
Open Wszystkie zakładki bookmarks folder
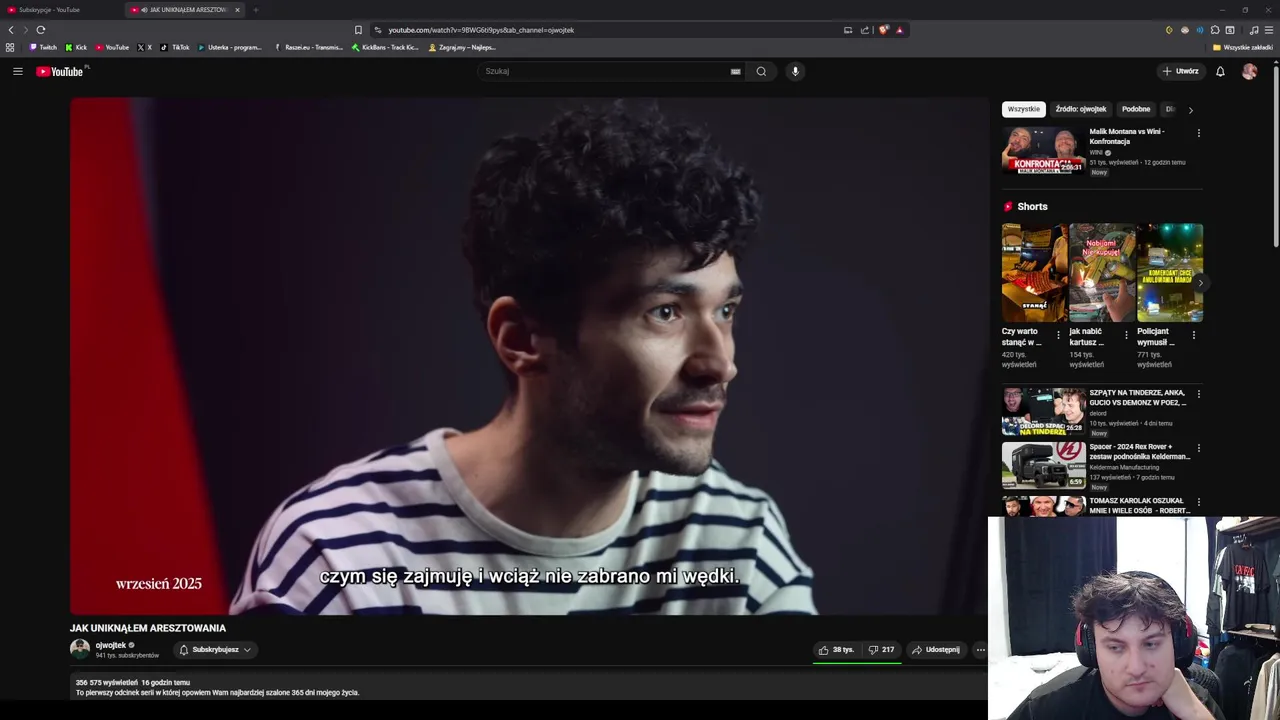pyautogui.click(x=1243, y=47)
